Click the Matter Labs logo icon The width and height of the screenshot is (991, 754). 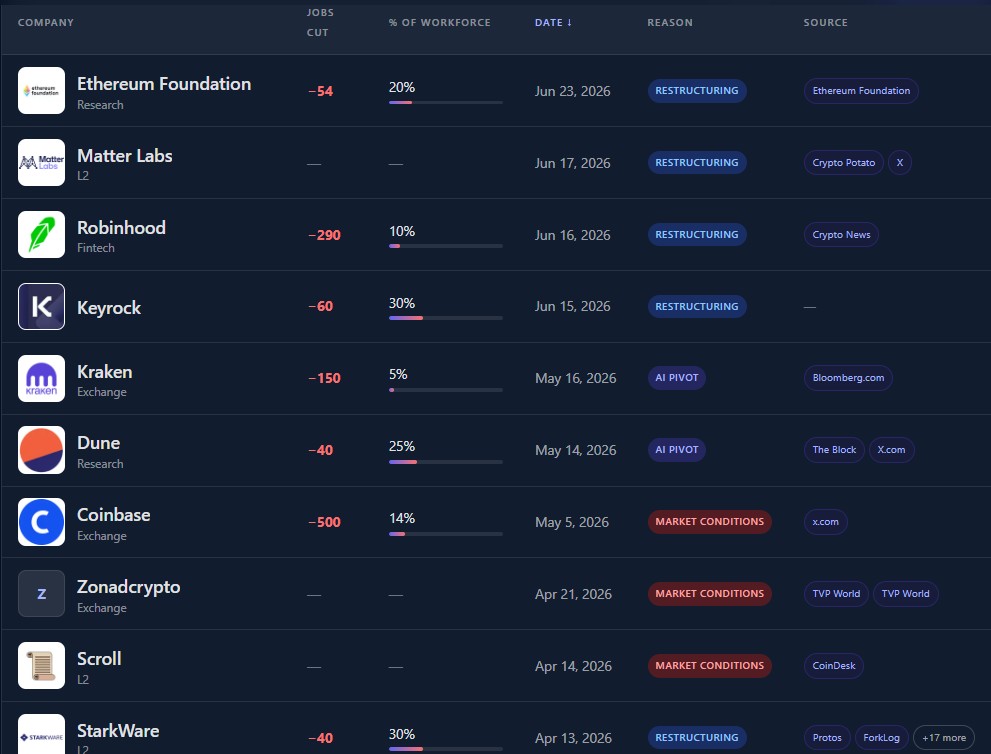(x=41, y=162)
